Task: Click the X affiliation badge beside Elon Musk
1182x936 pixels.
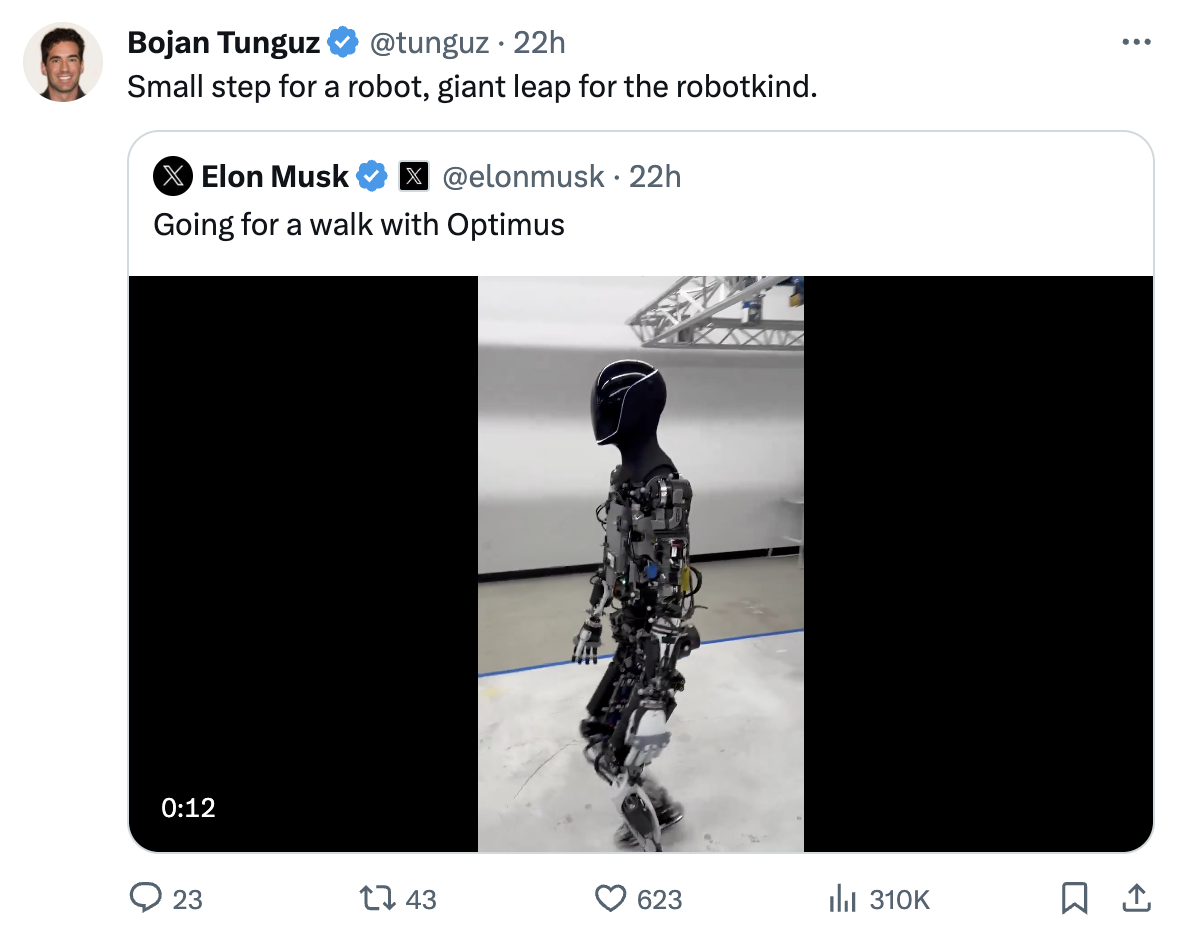Action: (414, 177)
